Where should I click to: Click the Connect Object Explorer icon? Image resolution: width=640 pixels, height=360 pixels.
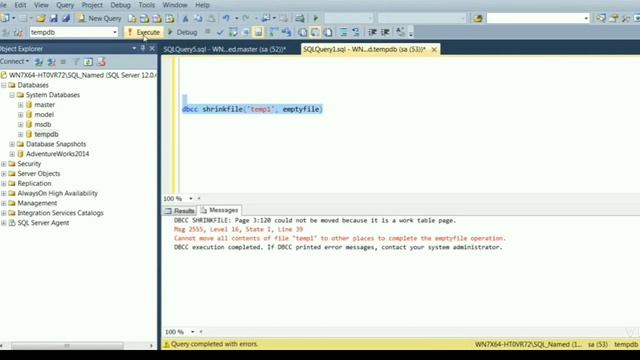39,62
